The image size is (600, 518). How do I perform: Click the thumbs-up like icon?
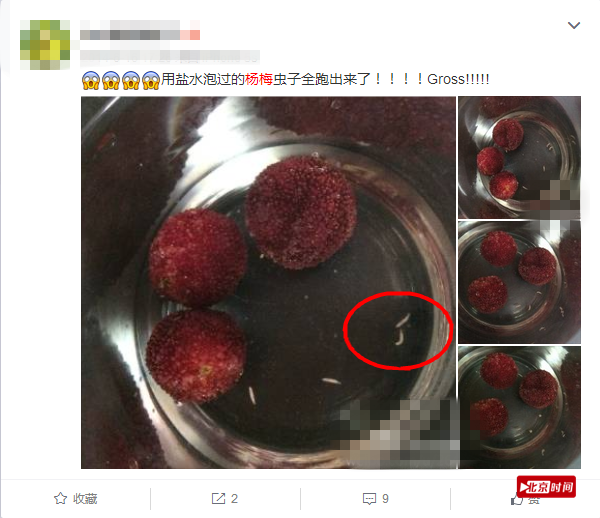pyautogui.click(x=517, y=499)
